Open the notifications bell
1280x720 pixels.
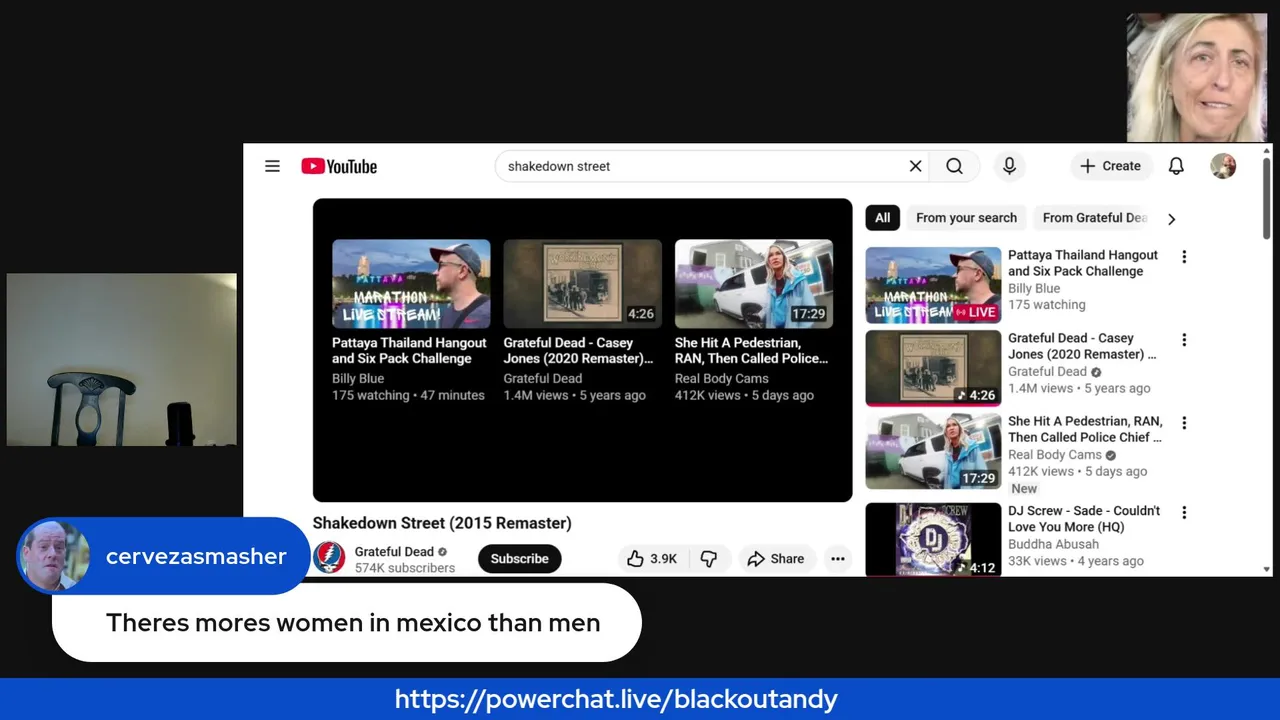pyautogui.click(x=1176, y=166)
